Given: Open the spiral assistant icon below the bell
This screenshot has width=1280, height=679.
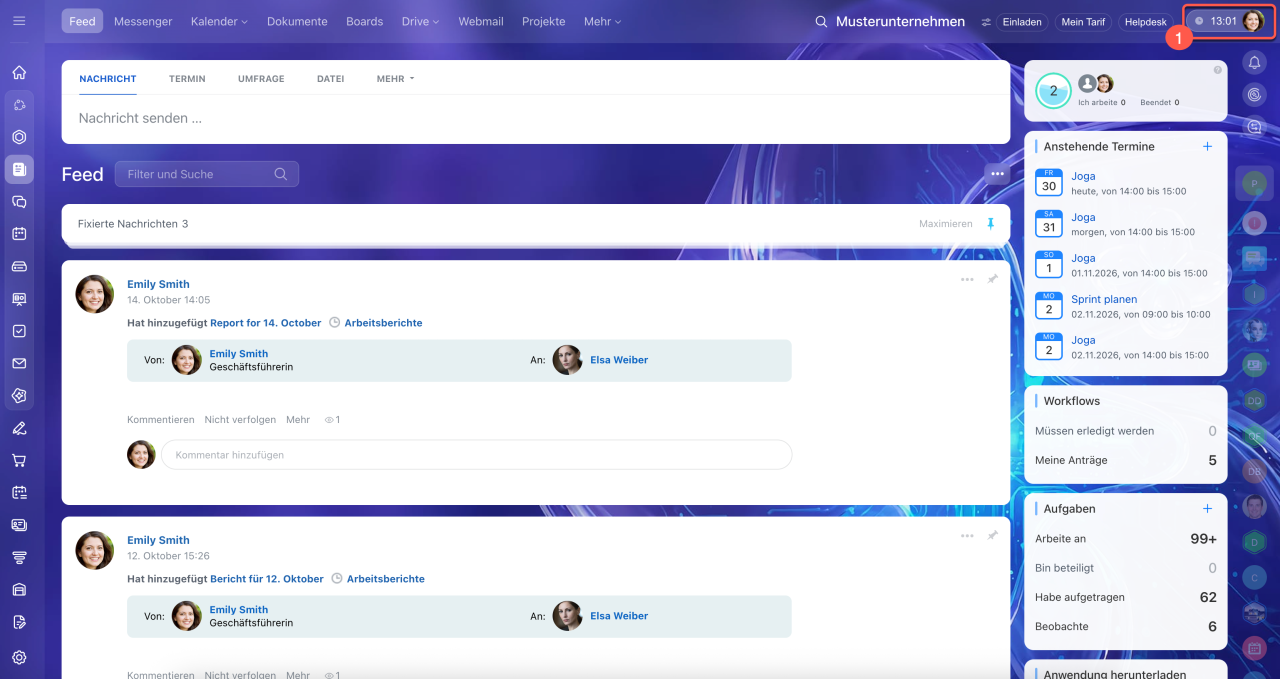Looking at the screenshot, I should [x=1254, y=94].
